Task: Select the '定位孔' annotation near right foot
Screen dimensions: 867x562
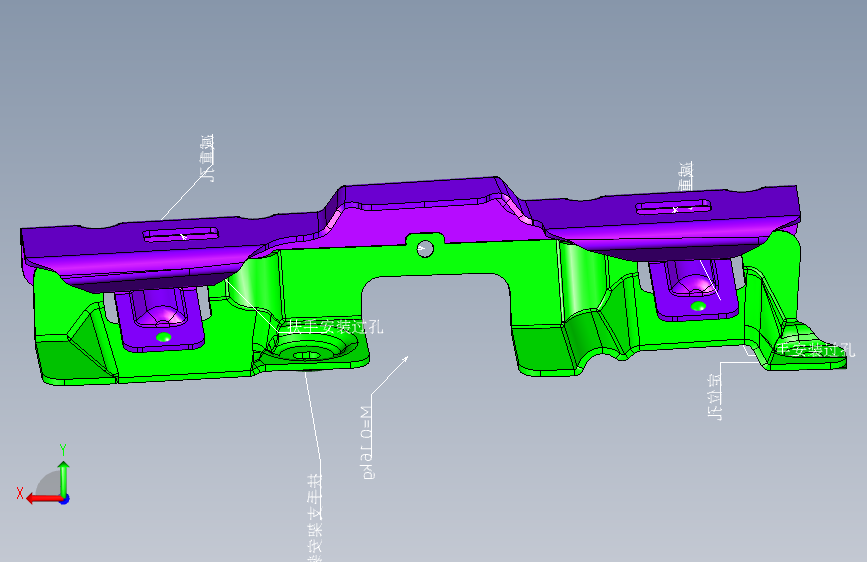Action: [715, 397]
